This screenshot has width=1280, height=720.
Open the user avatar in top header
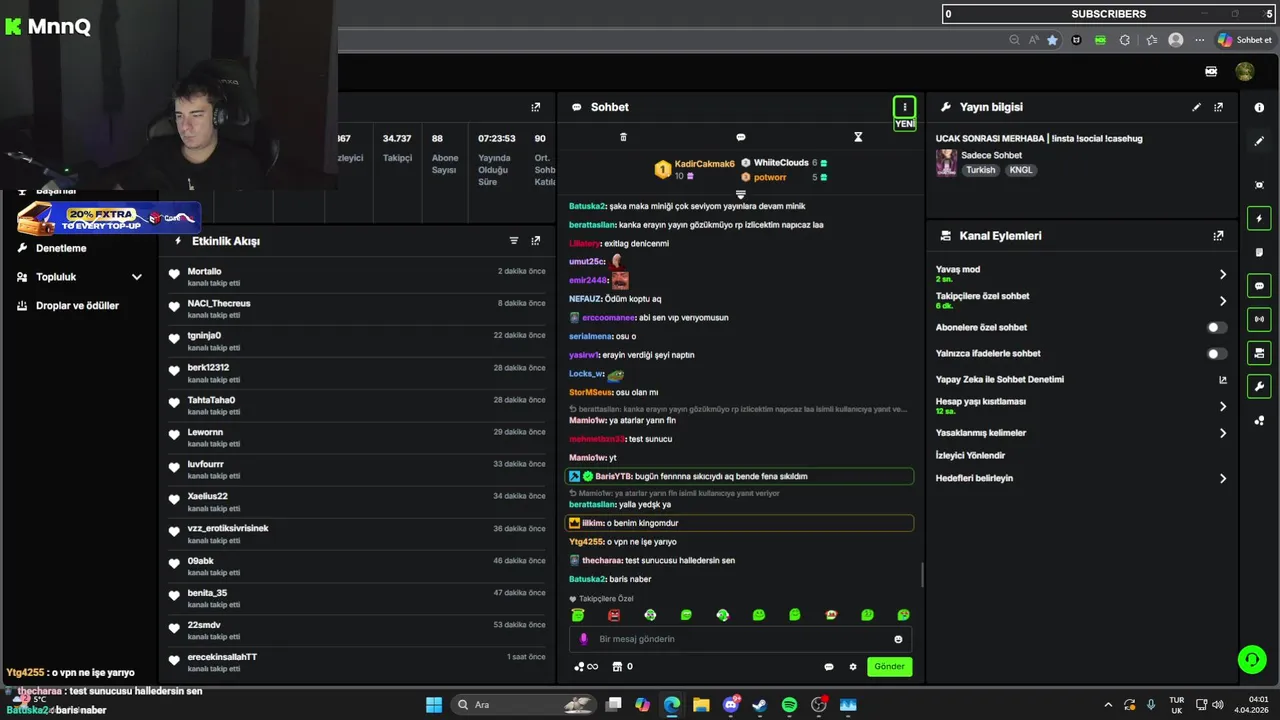[1245, 72]
